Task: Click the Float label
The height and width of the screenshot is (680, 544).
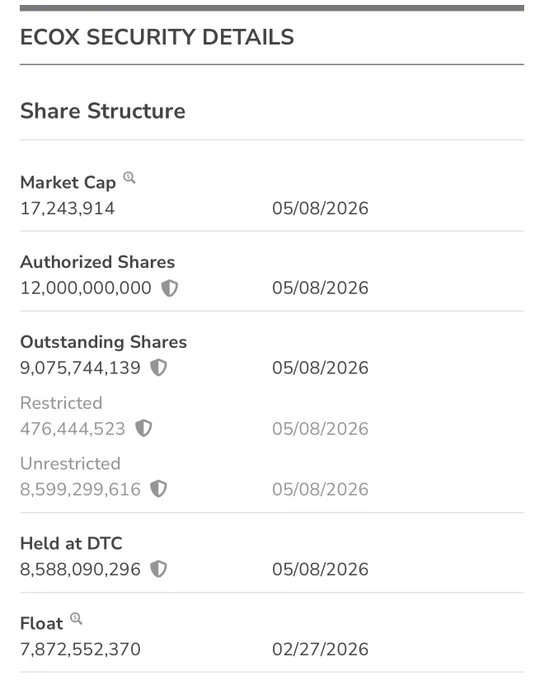Action: pos(42,623)
